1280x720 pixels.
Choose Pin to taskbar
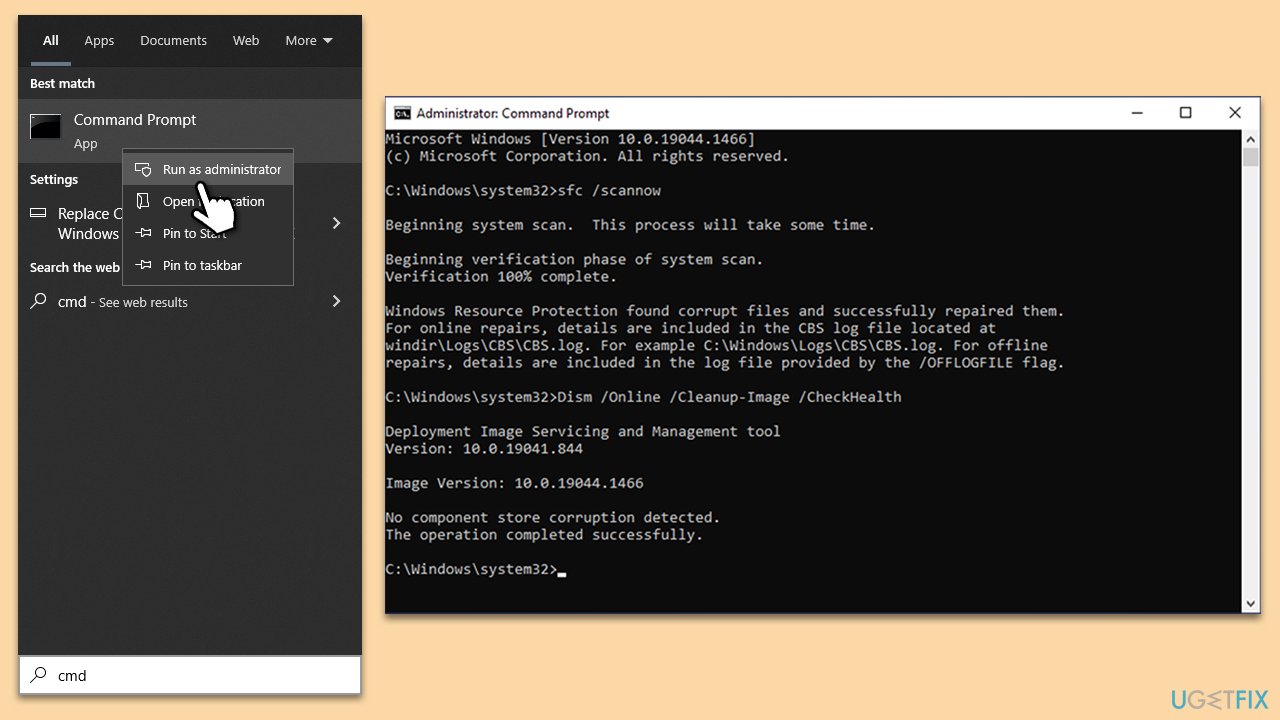[208, 265]
